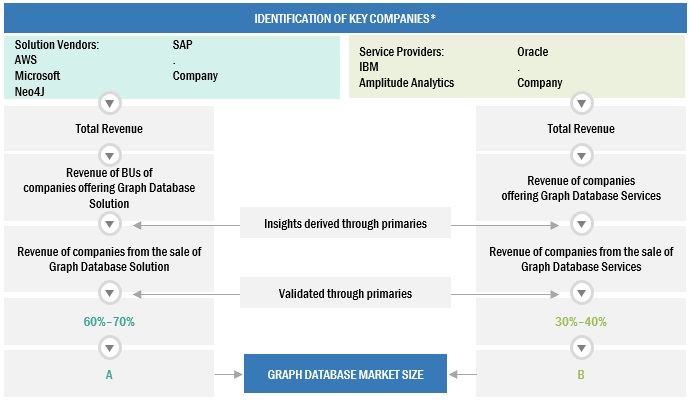Click the Graph Database Market Size box

(x=345, y=375)
